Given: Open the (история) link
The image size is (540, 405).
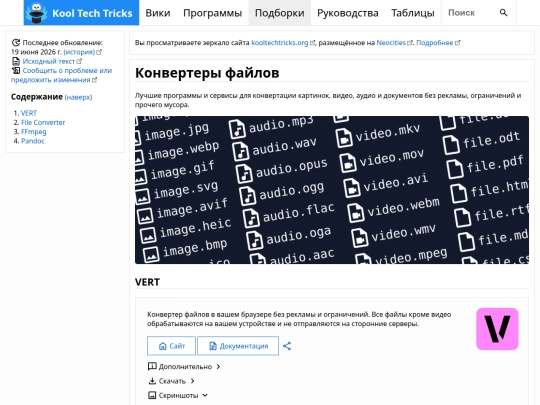Looking at the screenshot, I should click(x=79, y=52).
